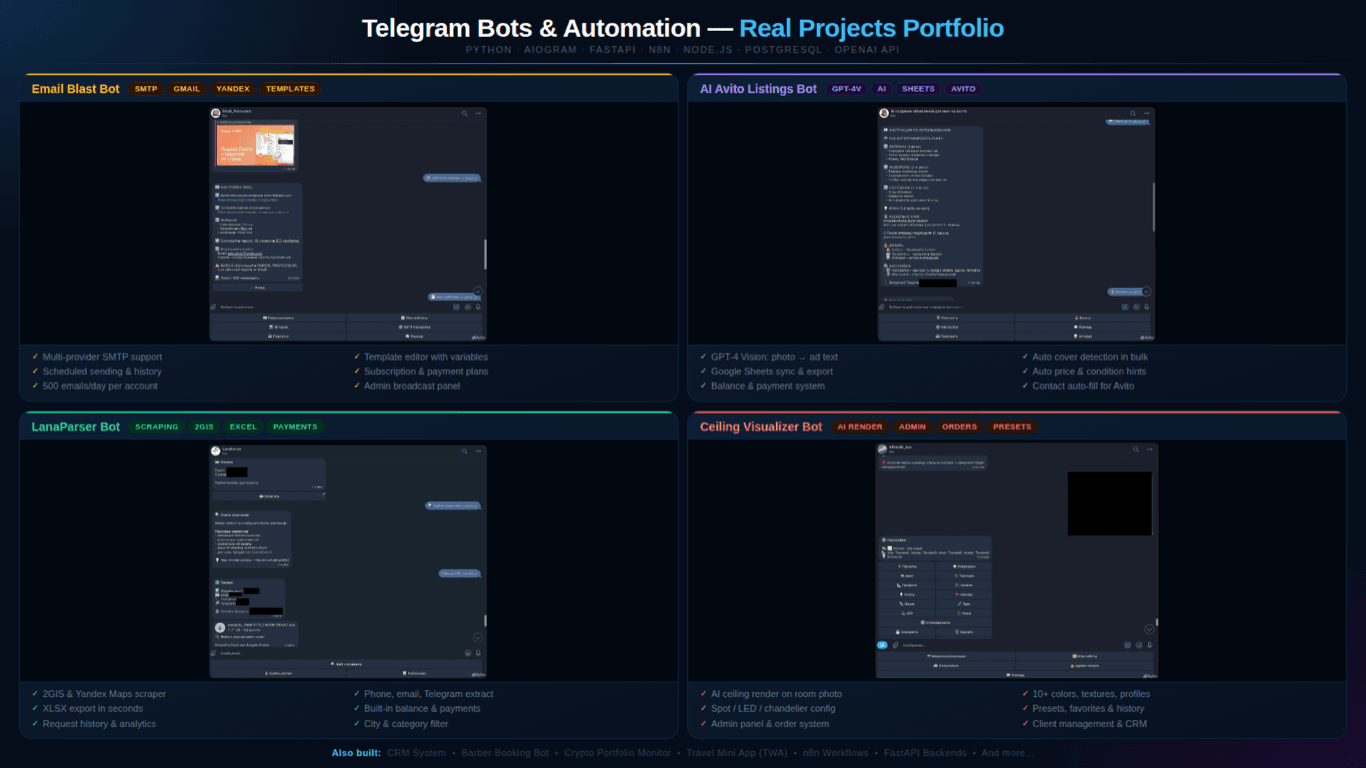Click blue bot menu button in Ceiling Visualizer chat
Viewport: 1366px width, 768px height.
[882, 645]
